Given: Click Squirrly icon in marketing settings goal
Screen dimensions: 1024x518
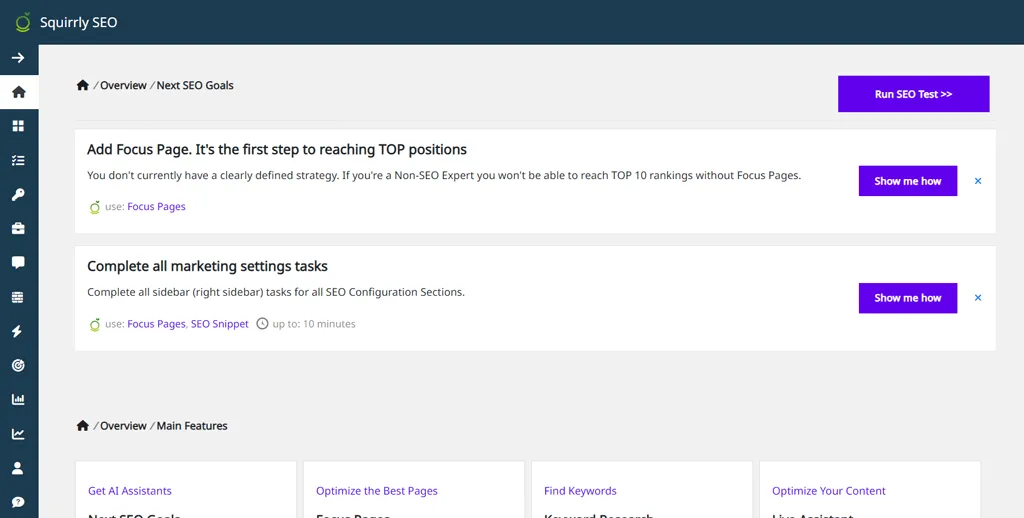Looking at the screenshot, I should pyautogui.click(x=95, y=324).
